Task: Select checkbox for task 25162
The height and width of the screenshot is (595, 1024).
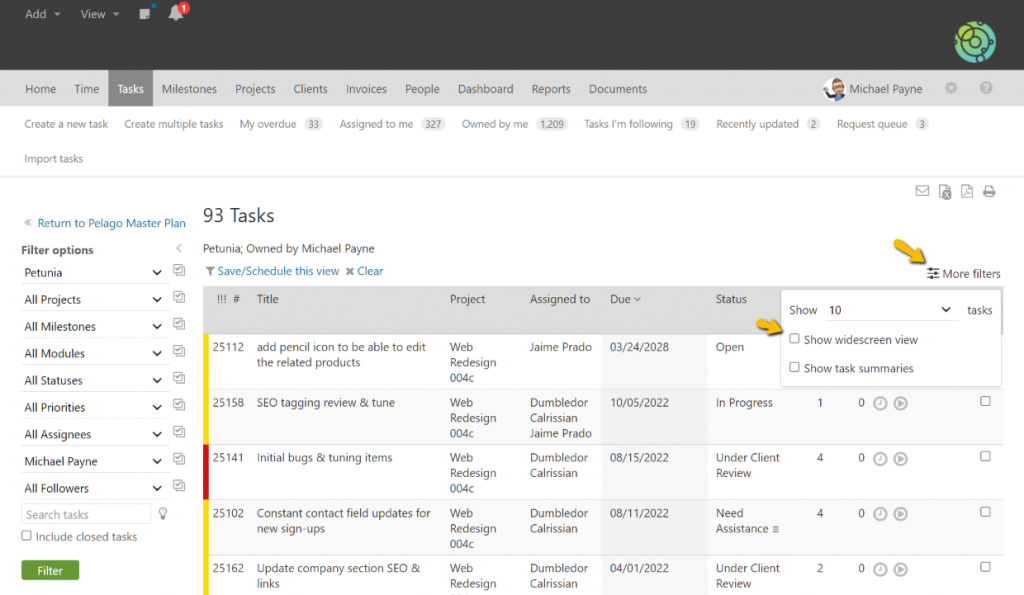Action: pyautogui.click(x=985, y=567)
